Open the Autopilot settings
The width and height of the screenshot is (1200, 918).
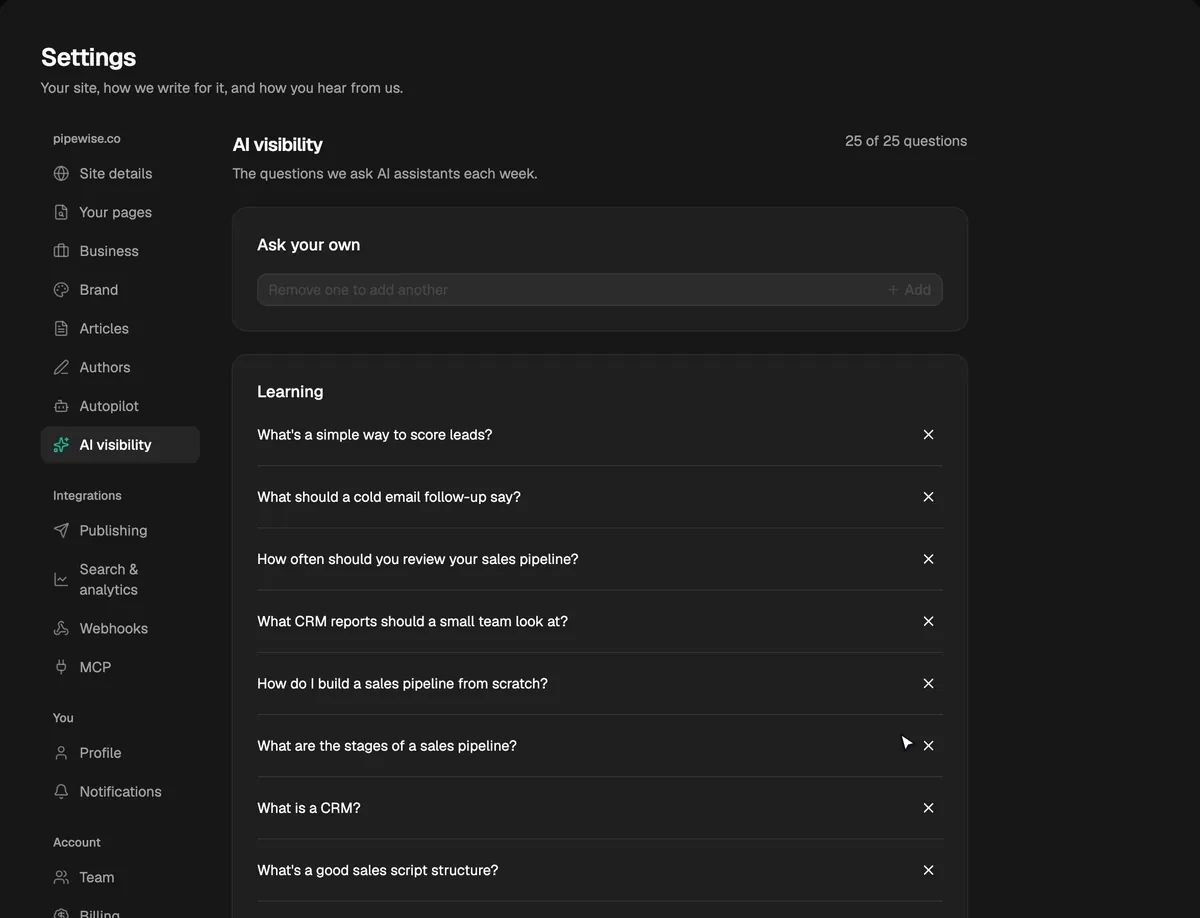coord(120,406)
